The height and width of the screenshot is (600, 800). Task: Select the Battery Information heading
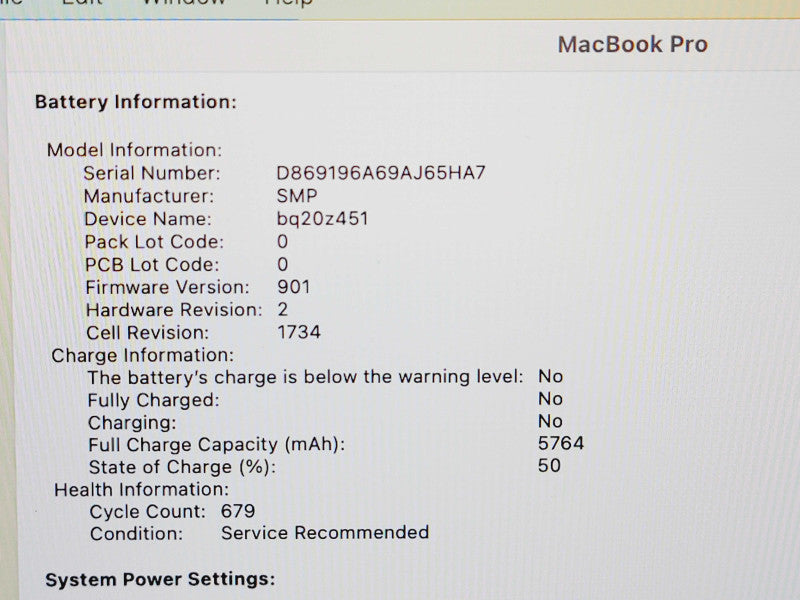pos(136,102)
